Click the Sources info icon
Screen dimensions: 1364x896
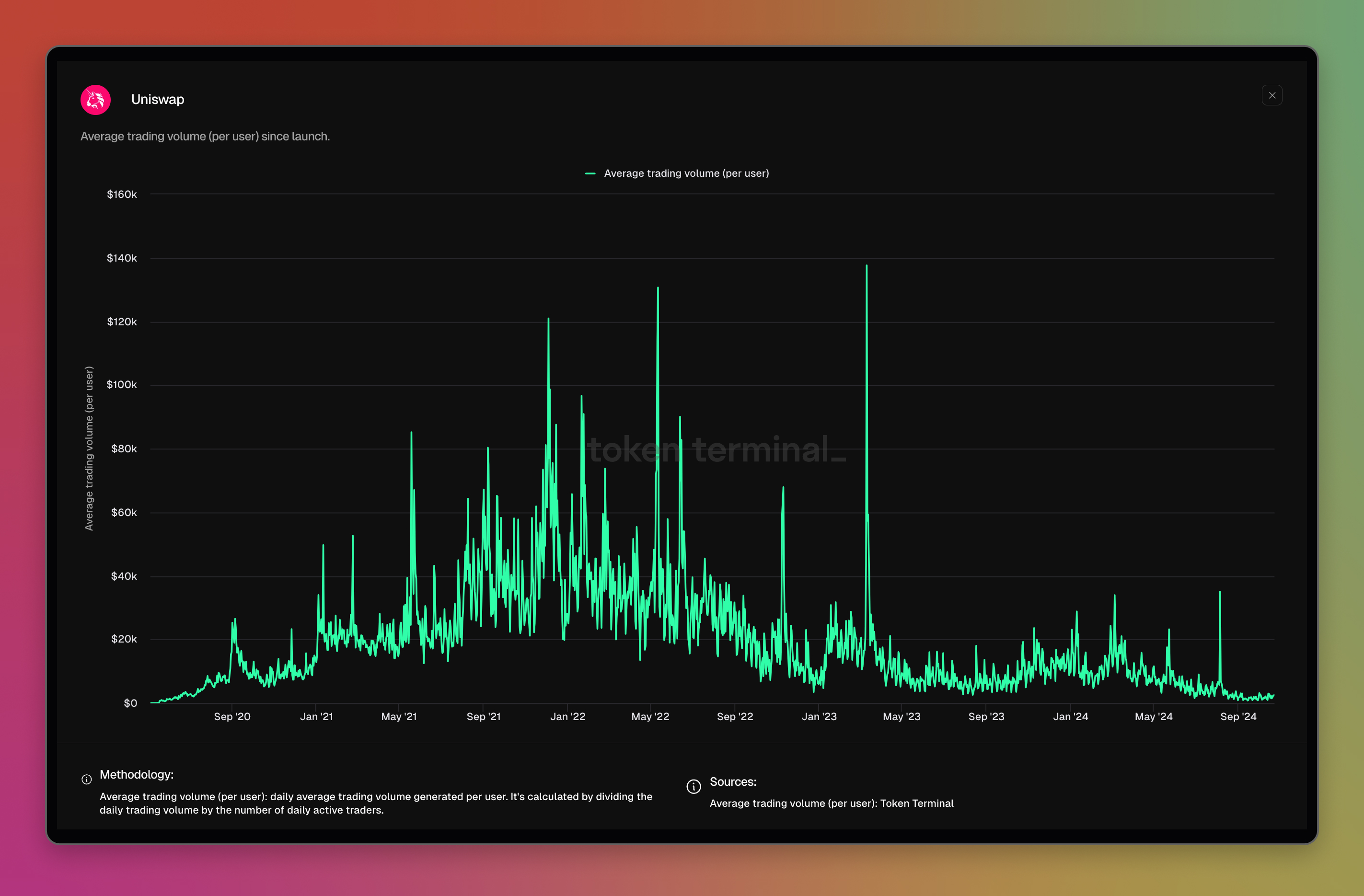coord(694,786)
